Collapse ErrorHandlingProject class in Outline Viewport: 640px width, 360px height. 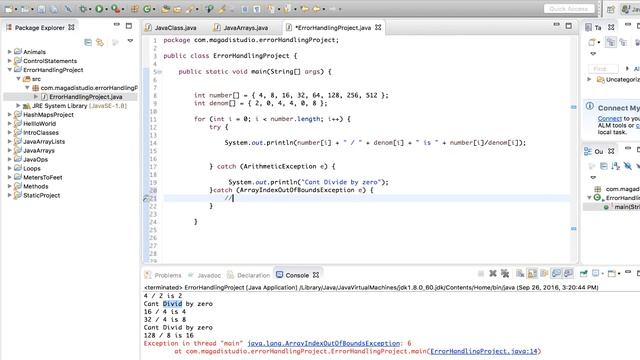click(589, 198)
